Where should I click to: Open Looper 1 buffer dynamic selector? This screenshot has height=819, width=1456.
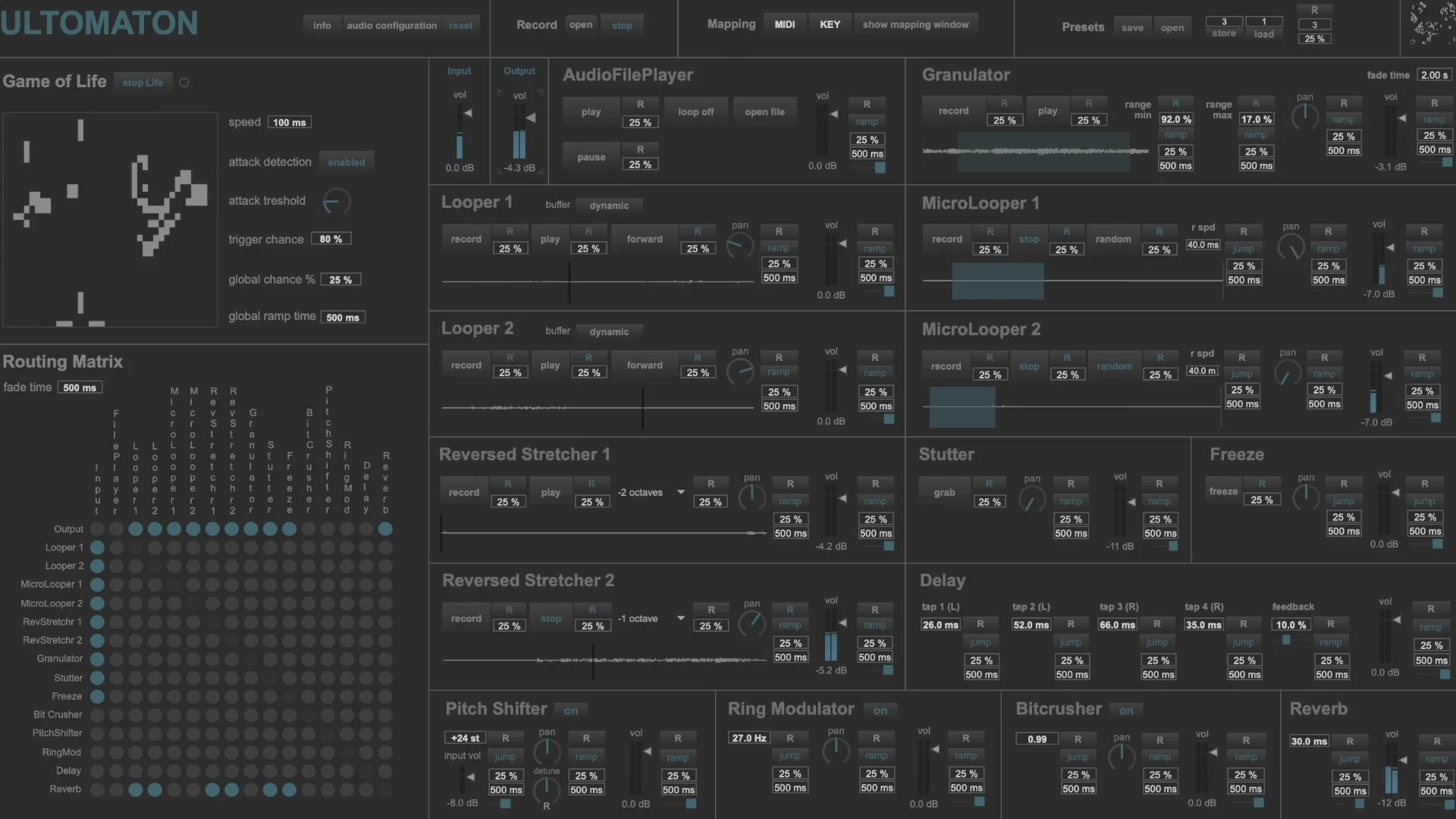tap(609, 206)
